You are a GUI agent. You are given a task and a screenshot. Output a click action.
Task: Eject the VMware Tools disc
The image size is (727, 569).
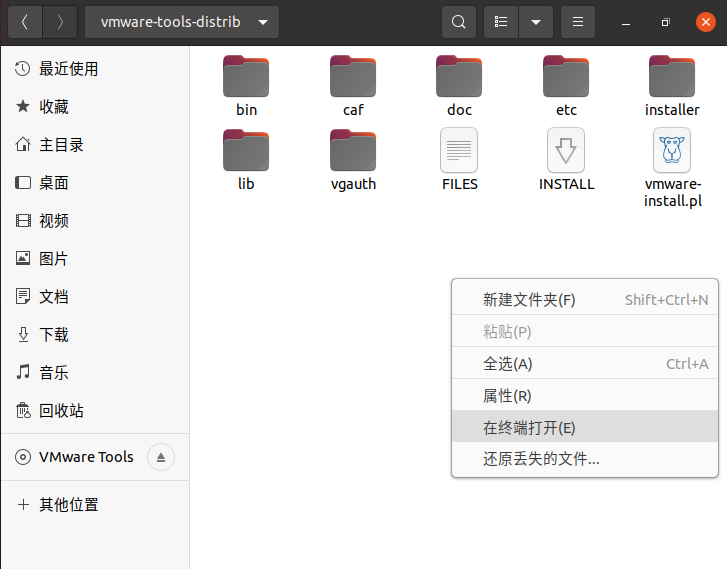click(161, 457)
